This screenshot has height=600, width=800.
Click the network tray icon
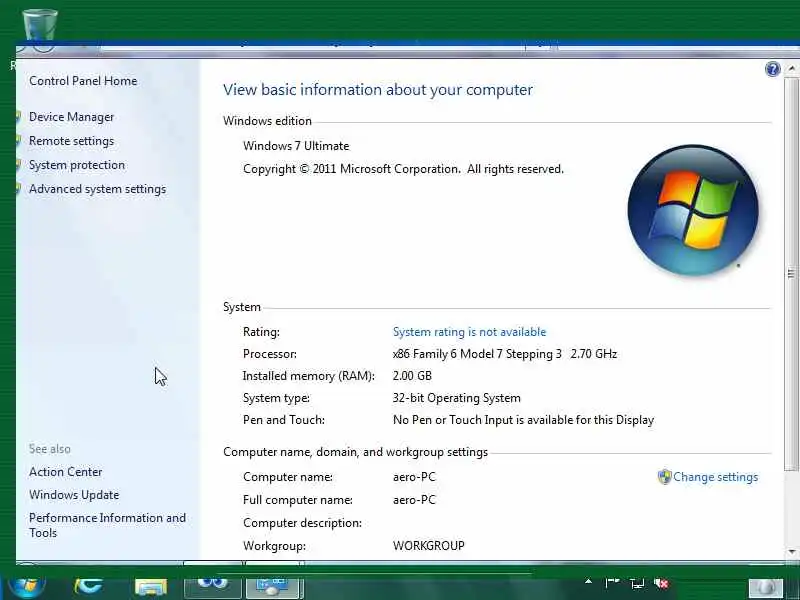coord(636,583)
